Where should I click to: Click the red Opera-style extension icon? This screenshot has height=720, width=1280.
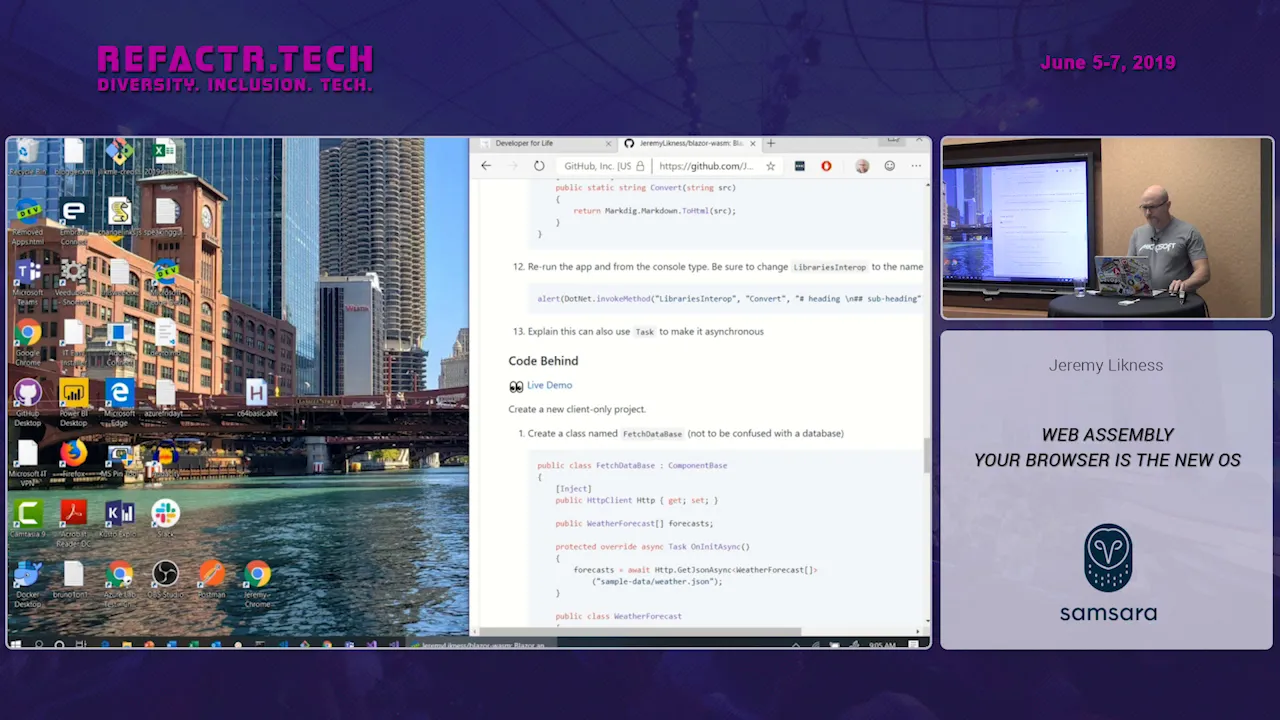(x=826, y=166)
